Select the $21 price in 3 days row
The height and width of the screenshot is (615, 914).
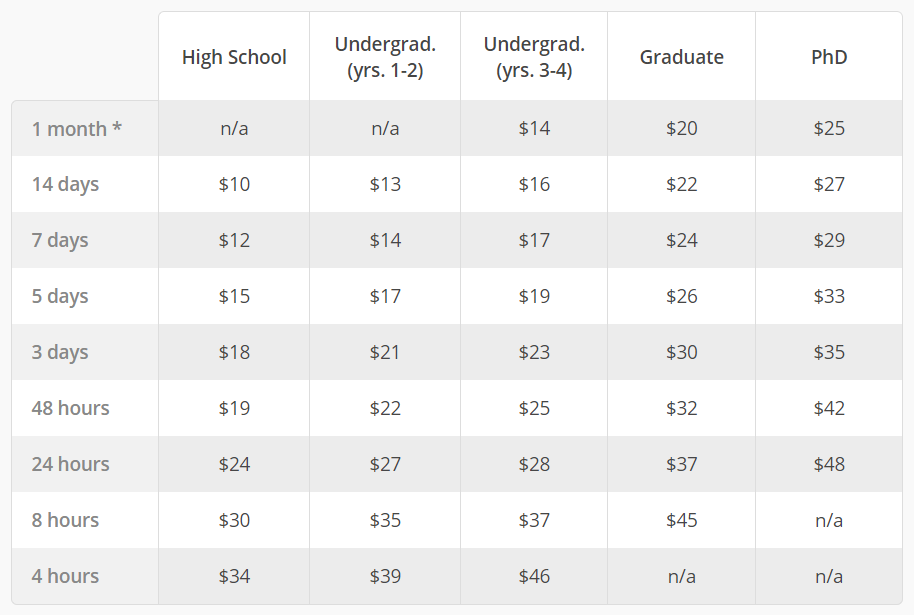pos(385,352)
